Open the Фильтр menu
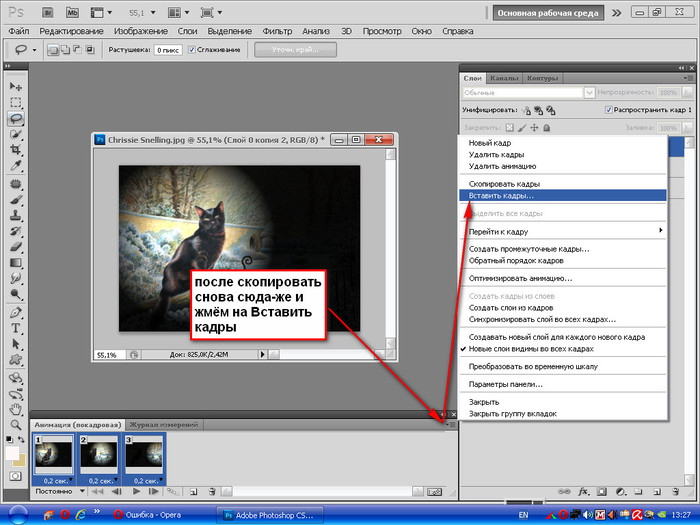The width and height of the screenshot is (700, 525). tap(277, 31)
